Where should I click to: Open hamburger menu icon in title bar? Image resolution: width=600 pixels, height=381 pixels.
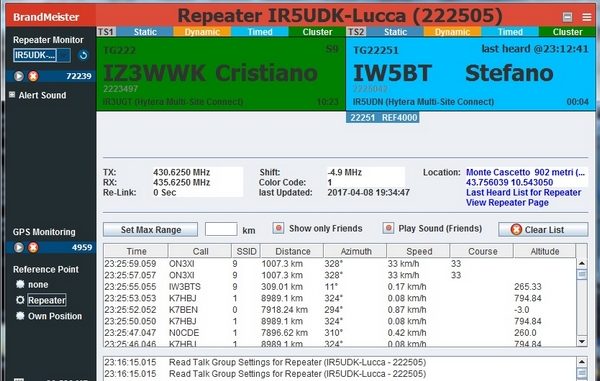tap(587, 17)
